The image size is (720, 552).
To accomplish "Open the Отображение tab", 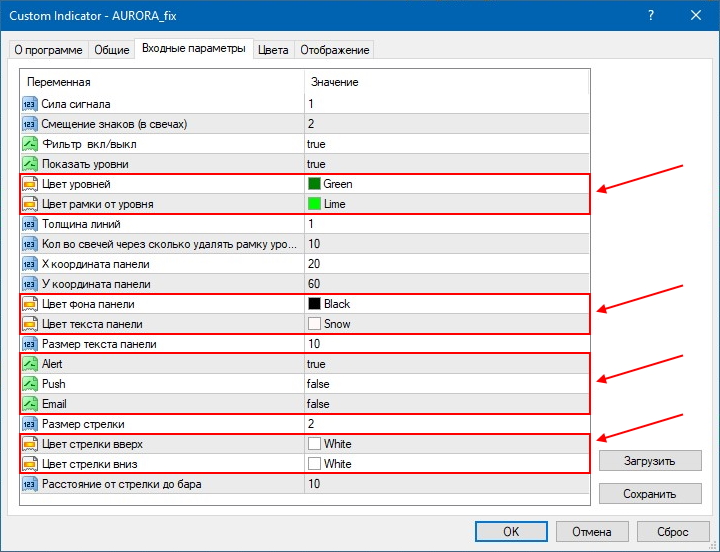I will [334, 50].
